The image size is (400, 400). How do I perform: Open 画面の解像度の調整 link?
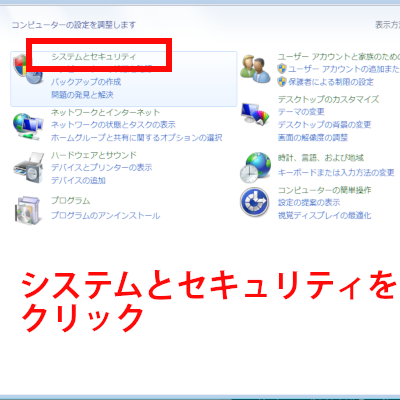point(313,138)
